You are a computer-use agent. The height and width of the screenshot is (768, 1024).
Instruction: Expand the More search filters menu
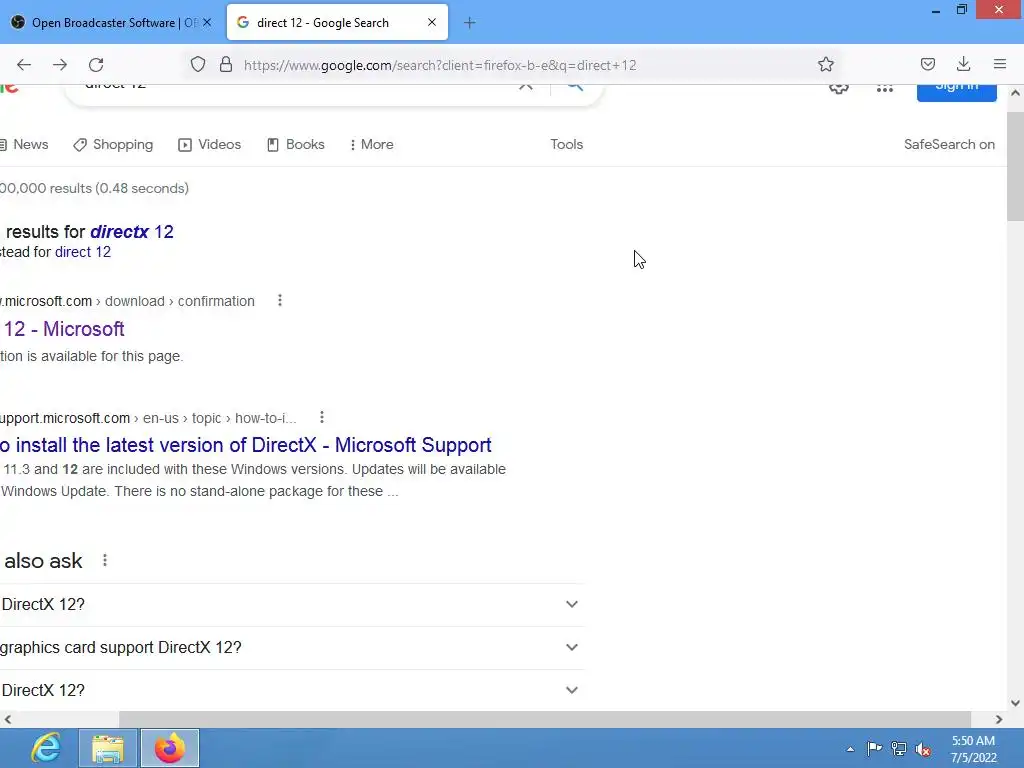372,144
